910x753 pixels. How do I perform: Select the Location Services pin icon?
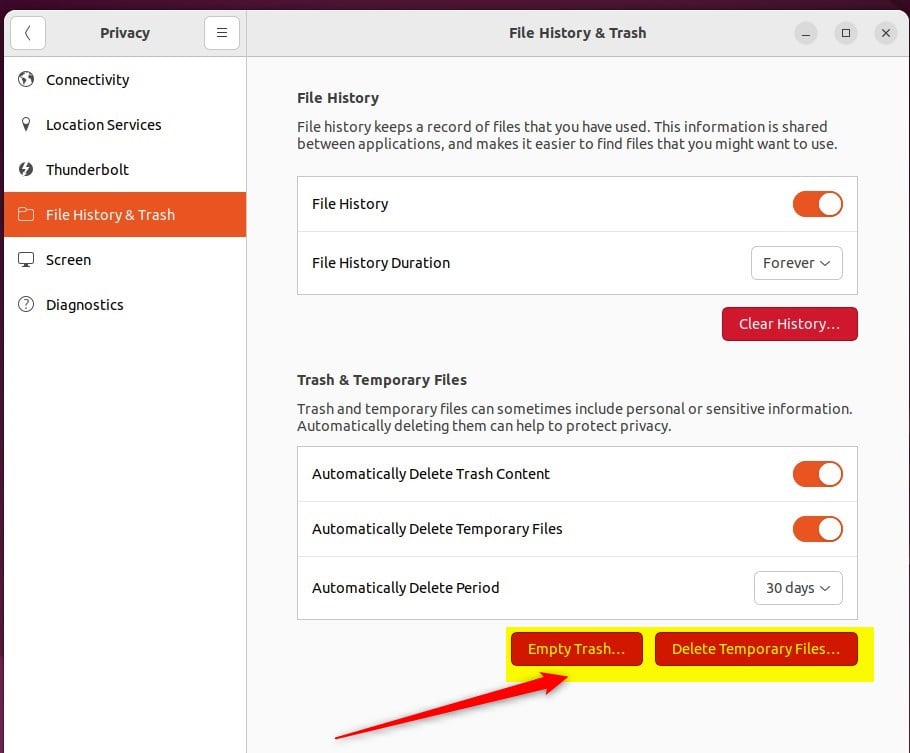tap(26, 125)
